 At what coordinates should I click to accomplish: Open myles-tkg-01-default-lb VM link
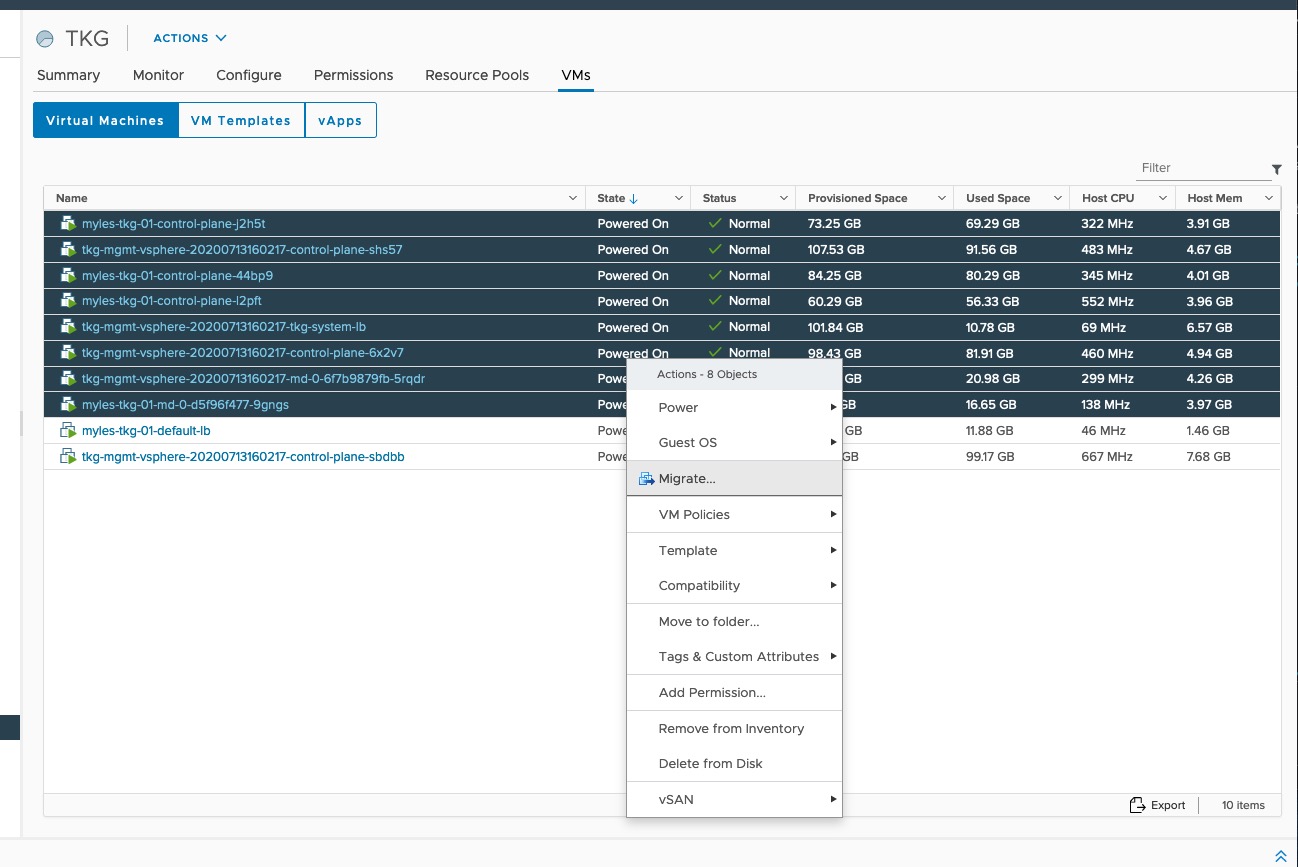[x=146, y=431]
